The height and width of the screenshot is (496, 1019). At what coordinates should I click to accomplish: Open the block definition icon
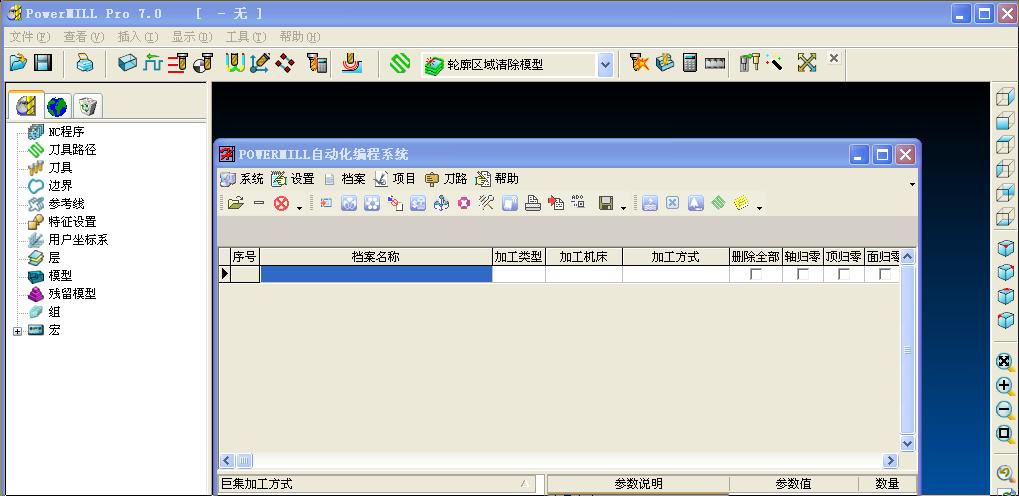click(127, 63)
